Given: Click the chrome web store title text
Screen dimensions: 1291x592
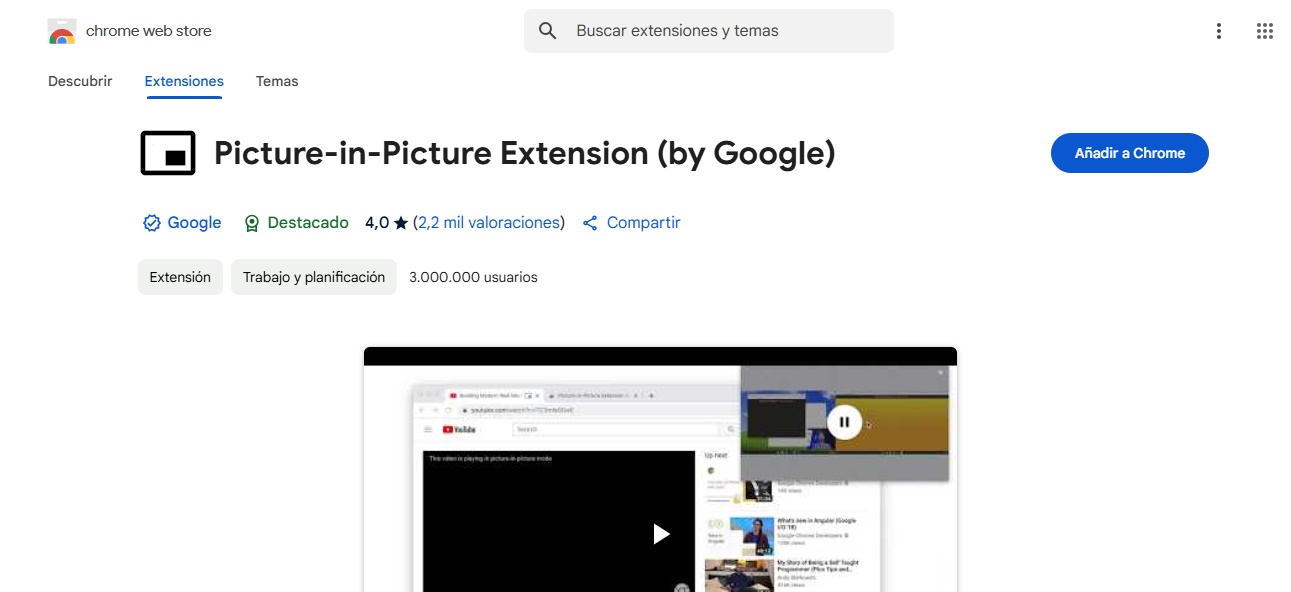Looking at the screenshot, I should (149, 31).
